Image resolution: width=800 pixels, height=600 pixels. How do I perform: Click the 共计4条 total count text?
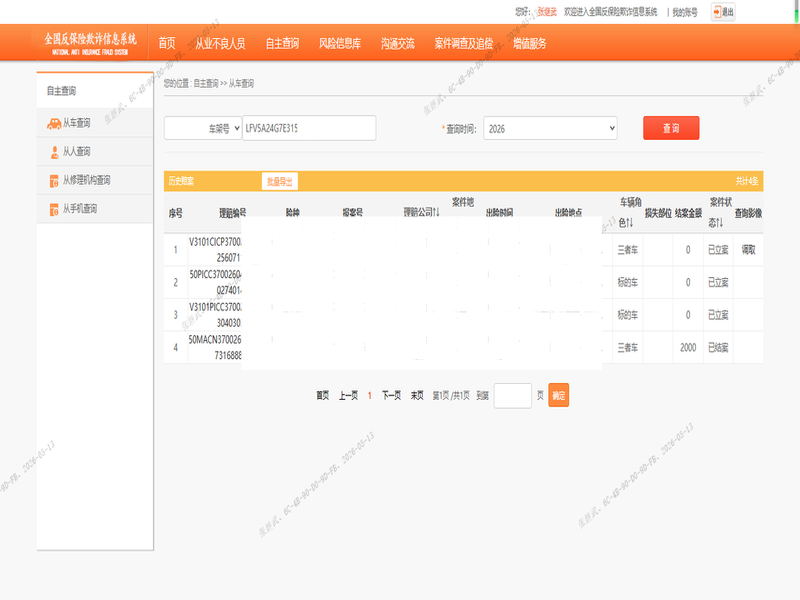746,181
